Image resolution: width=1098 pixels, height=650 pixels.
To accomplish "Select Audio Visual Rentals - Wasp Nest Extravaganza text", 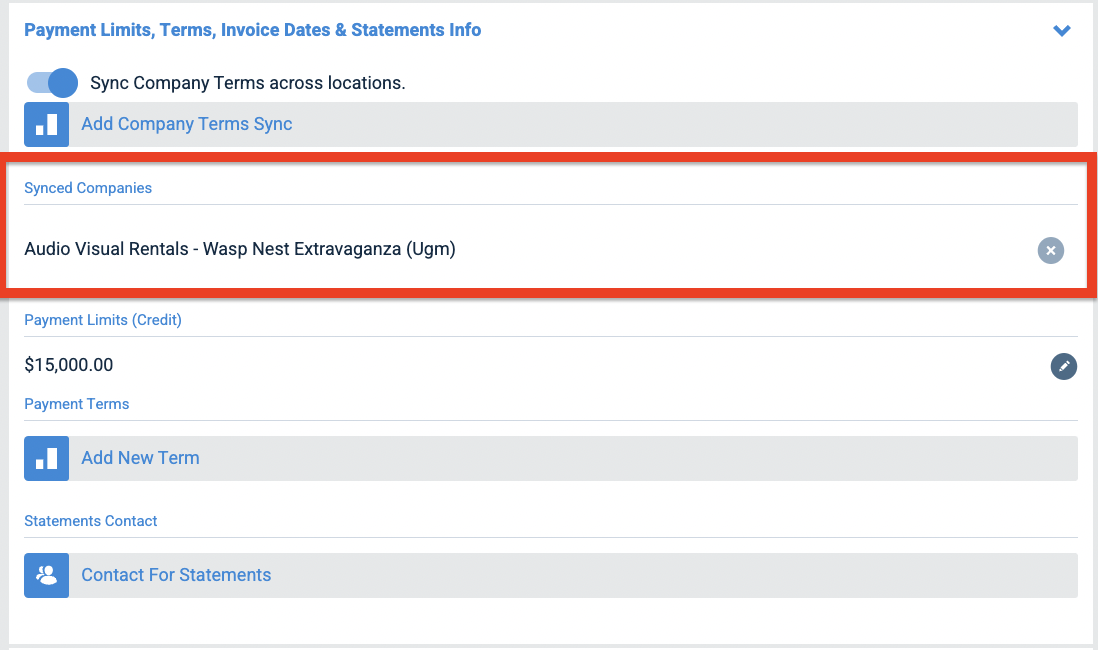I will pyautogui.click(x=240, y=249).
